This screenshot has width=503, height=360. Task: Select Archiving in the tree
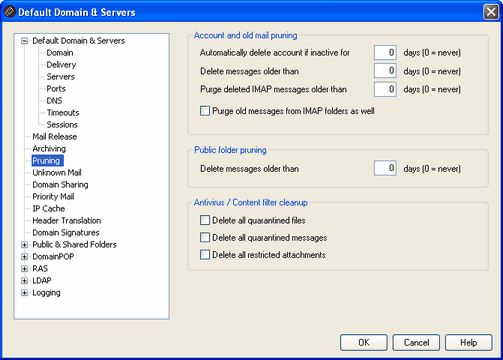(x=49, y=149)
